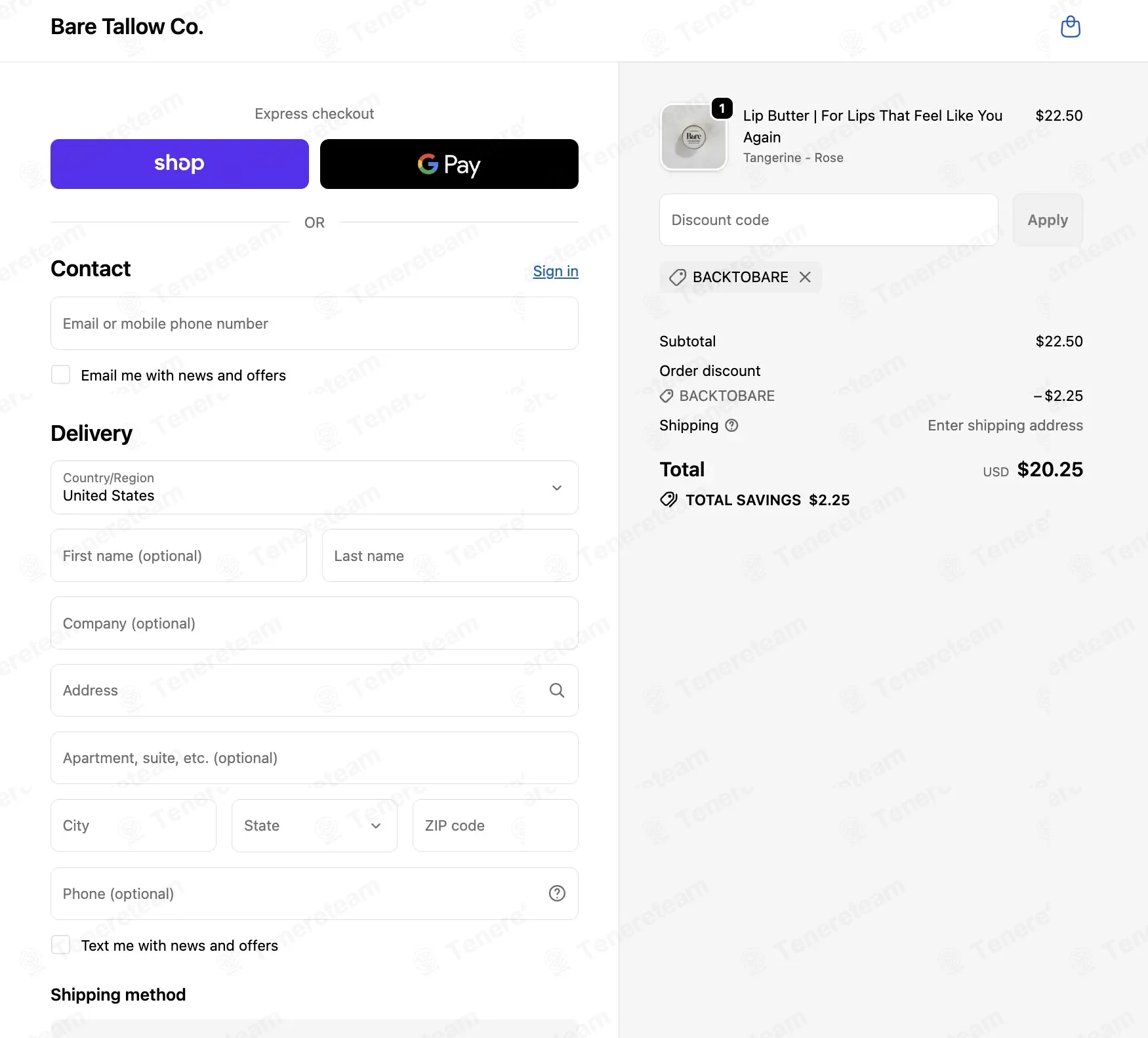This screenshot has width=1148, height=1038.
Task: Click the 'Shipping method' heading
Action: [x=118, y=995]
